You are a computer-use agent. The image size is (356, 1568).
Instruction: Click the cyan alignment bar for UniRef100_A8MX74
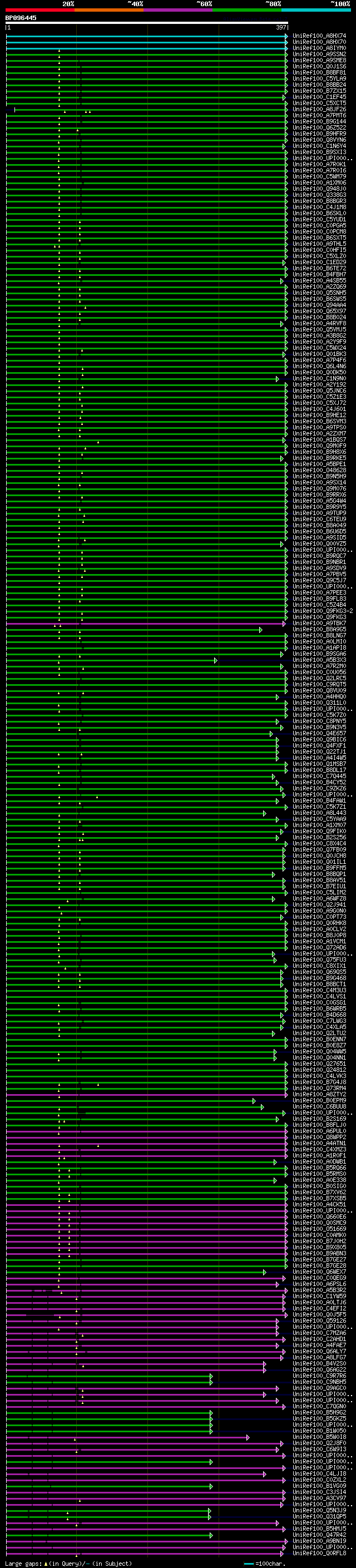[x=147, y=36]
